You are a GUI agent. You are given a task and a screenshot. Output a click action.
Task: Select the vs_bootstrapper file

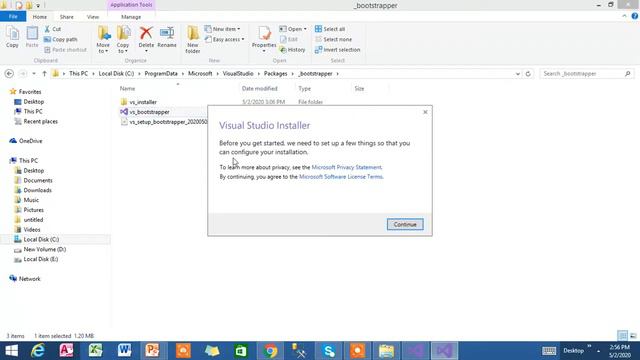click(x=149, y=112)
